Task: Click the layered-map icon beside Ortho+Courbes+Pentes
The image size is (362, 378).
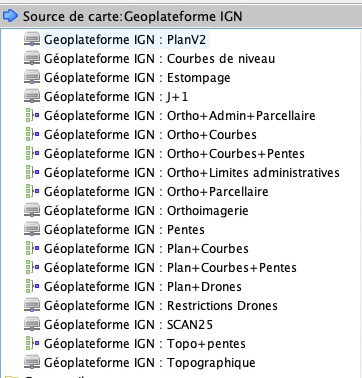Action: (33, 154)
